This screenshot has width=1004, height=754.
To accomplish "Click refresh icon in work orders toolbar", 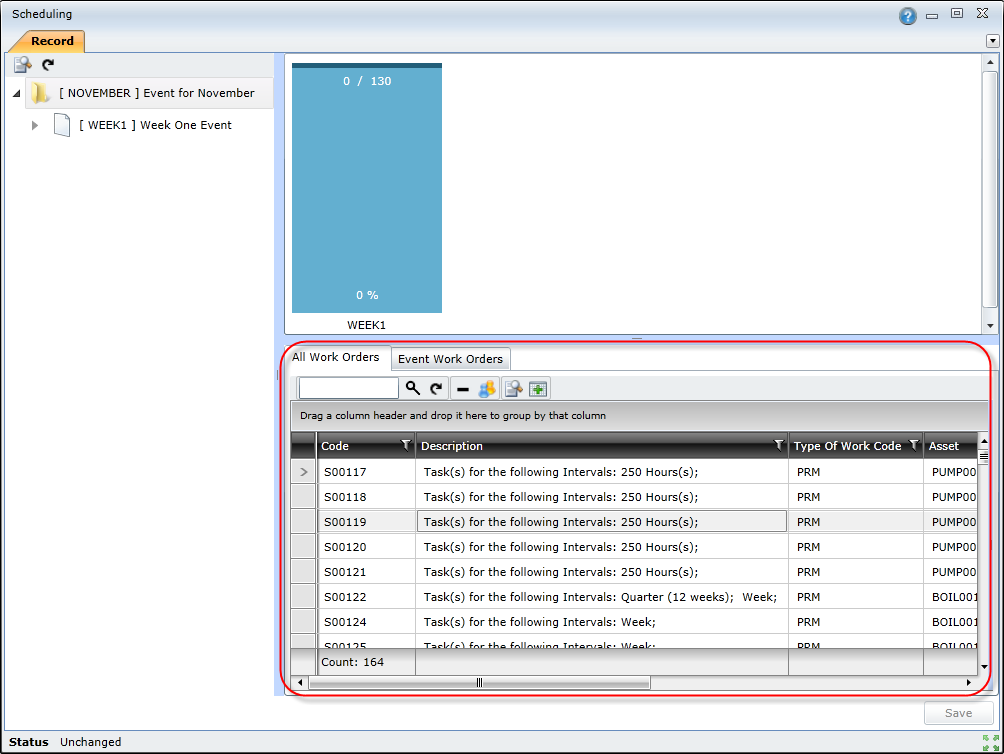I will click(436, 389).
